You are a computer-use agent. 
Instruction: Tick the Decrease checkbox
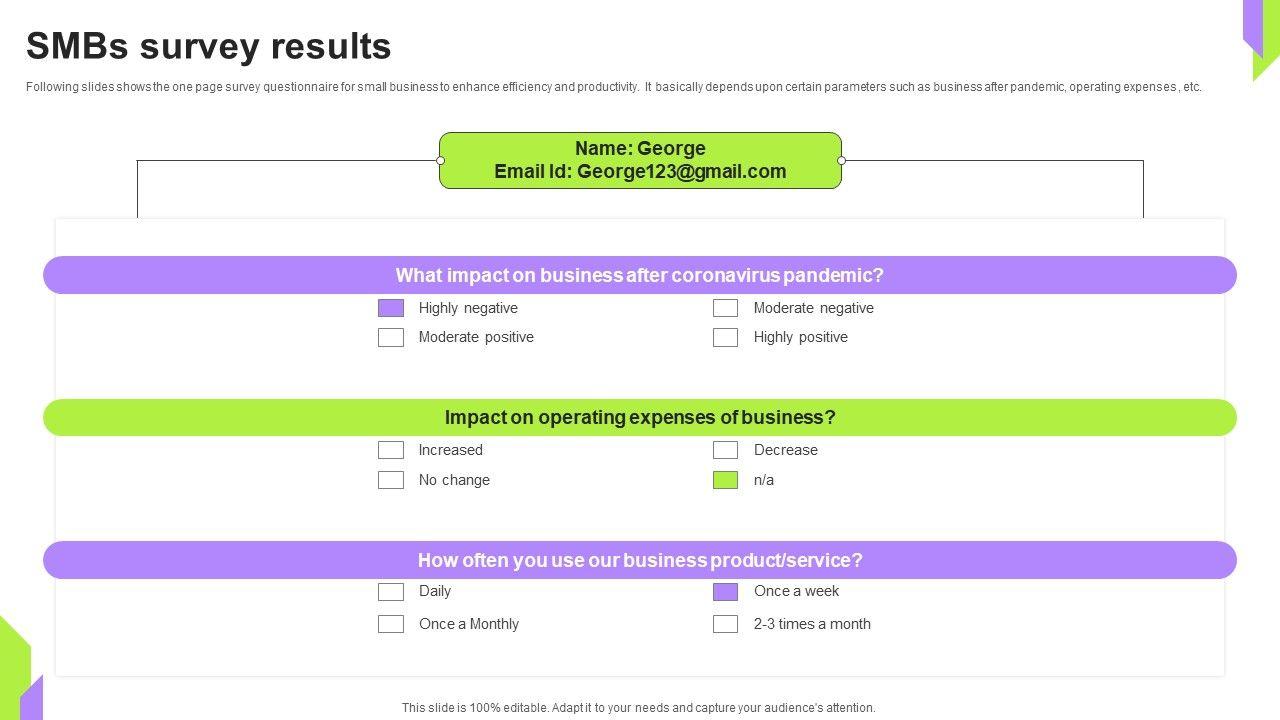[725, 450]
